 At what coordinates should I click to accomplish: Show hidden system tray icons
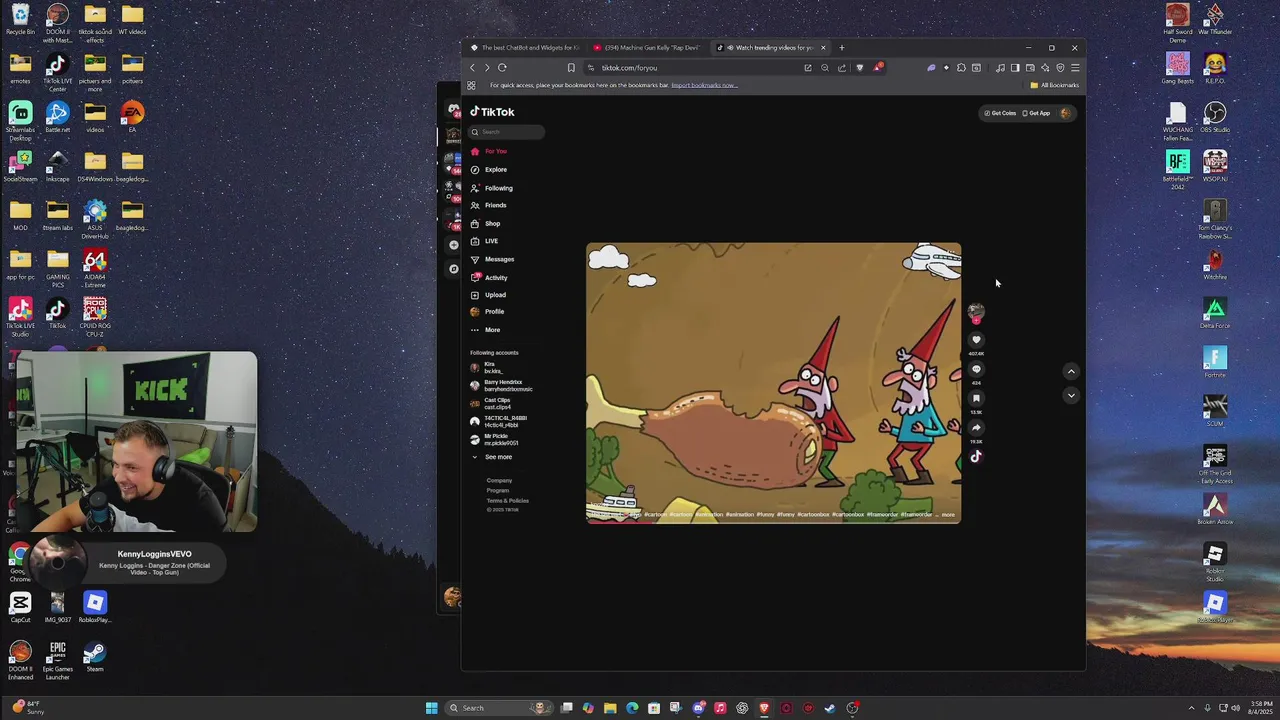[x=1191, y=708]
